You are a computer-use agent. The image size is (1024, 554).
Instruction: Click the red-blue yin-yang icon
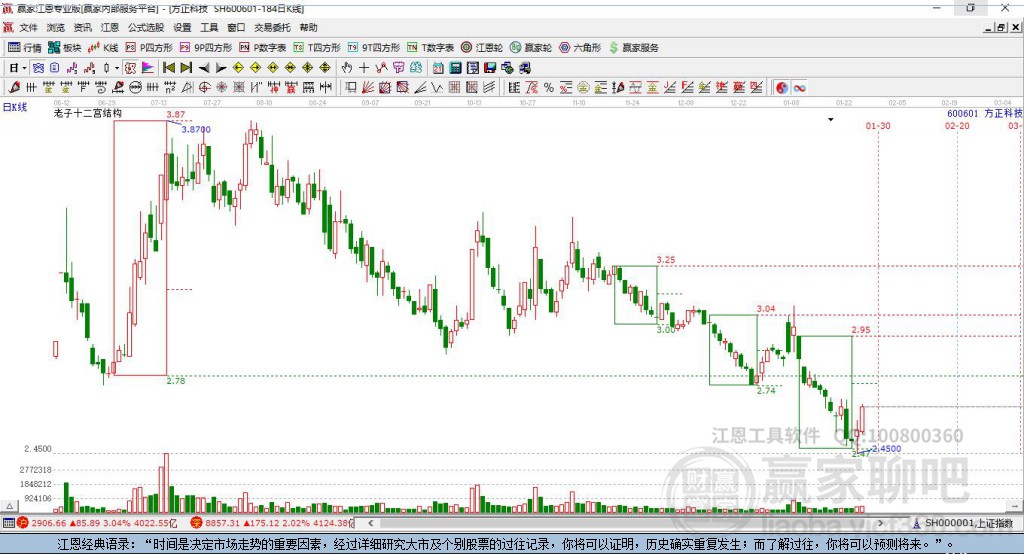782,88
